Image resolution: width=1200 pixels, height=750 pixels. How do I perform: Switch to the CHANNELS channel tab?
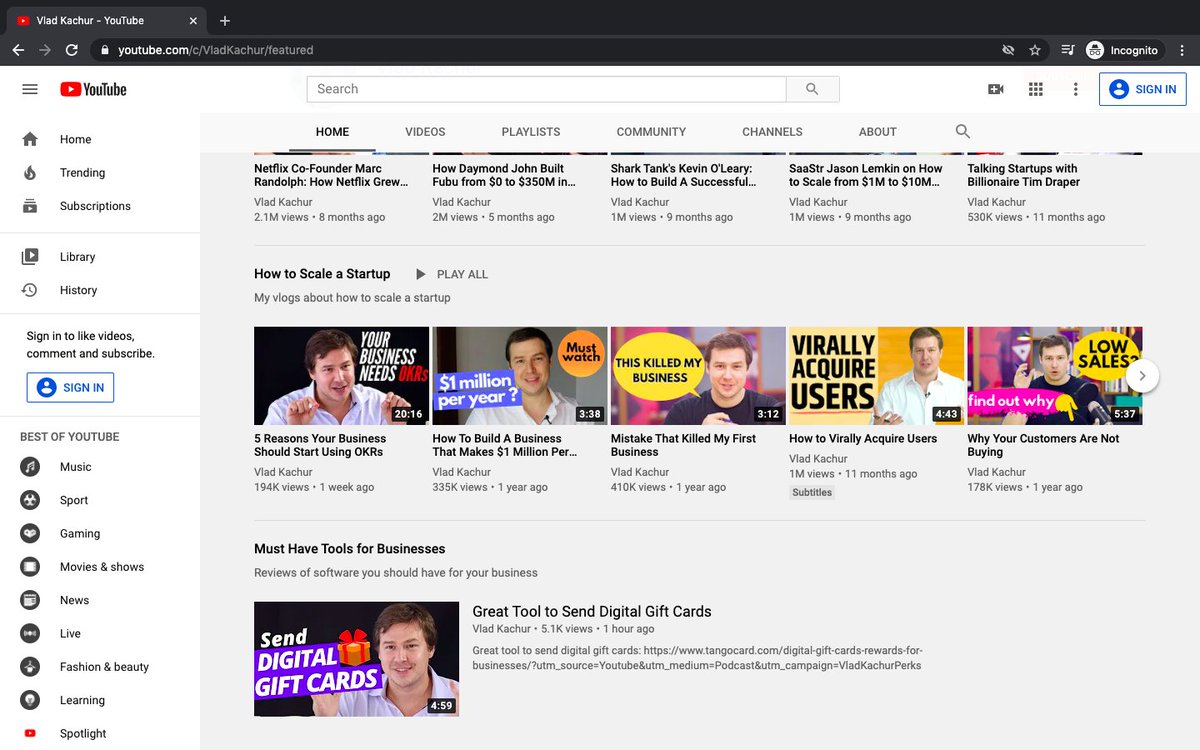(772, 132)
